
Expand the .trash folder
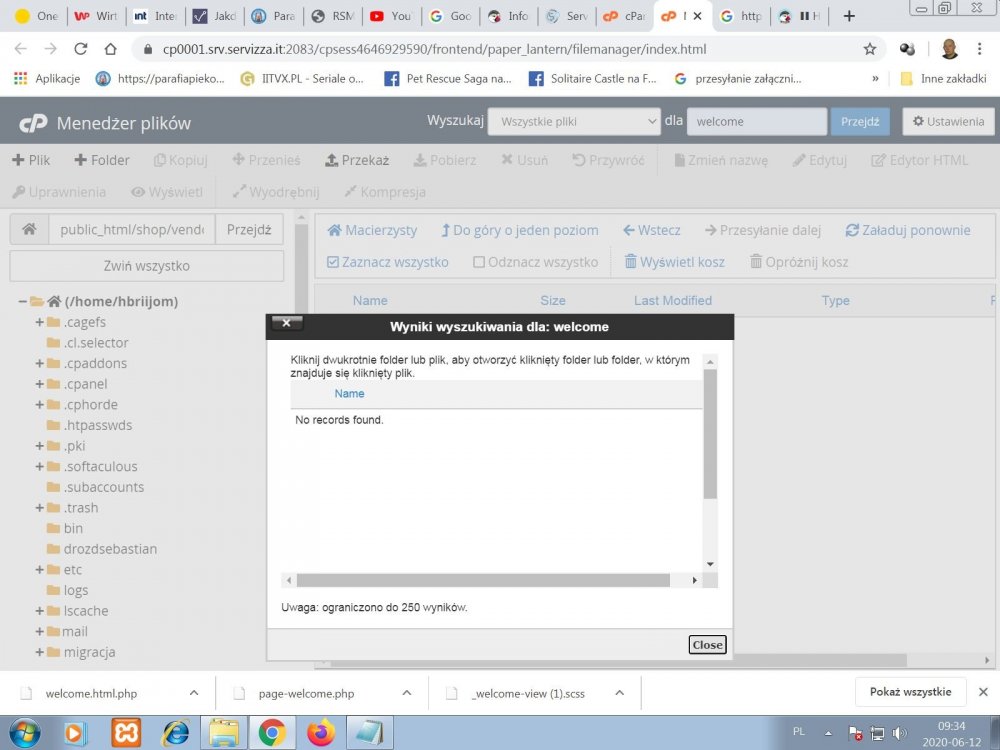pos(40,508)
